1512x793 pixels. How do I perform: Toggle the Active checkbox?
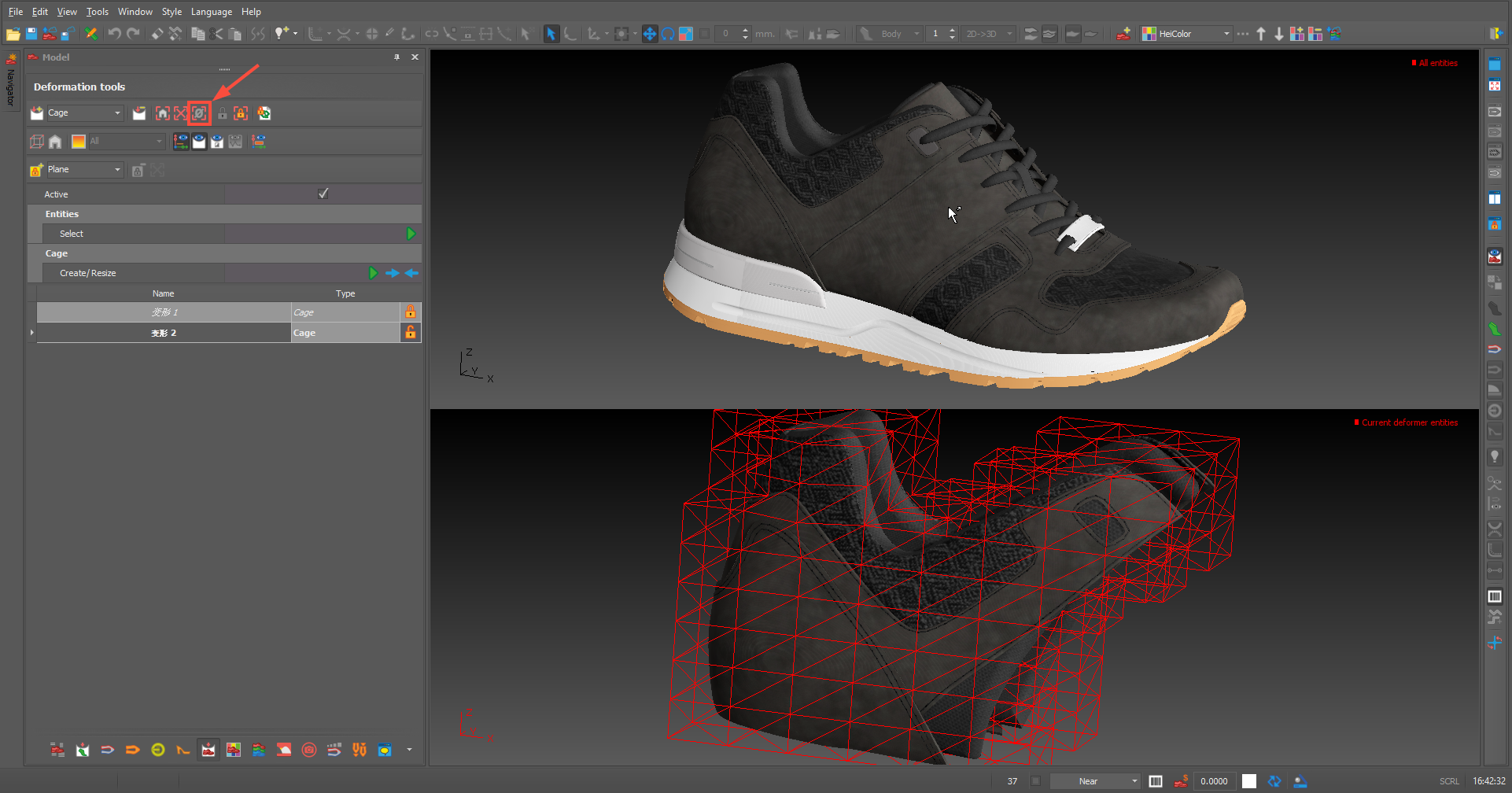323,194
